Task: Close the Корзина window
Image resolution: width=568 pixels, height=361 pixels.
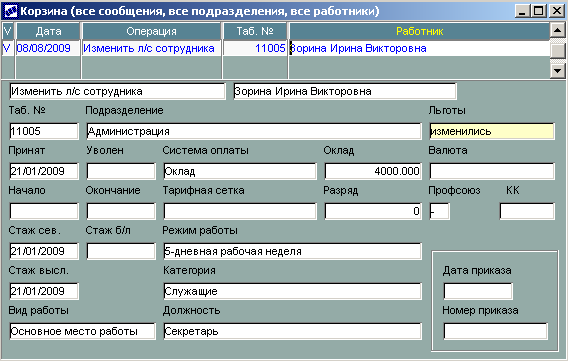Action: pos(557,11)
